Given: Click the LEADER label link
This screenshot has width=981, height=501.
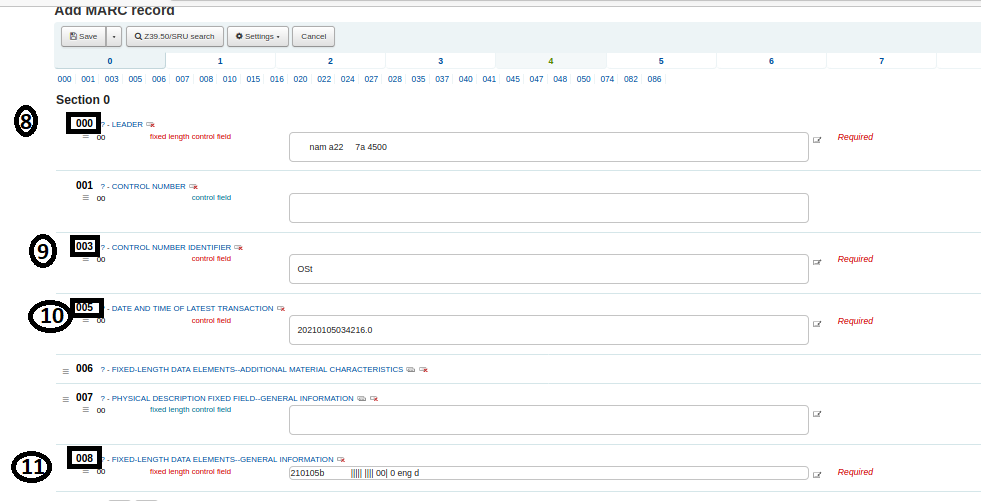Looking at the screenshot, I should pos(127,124).
